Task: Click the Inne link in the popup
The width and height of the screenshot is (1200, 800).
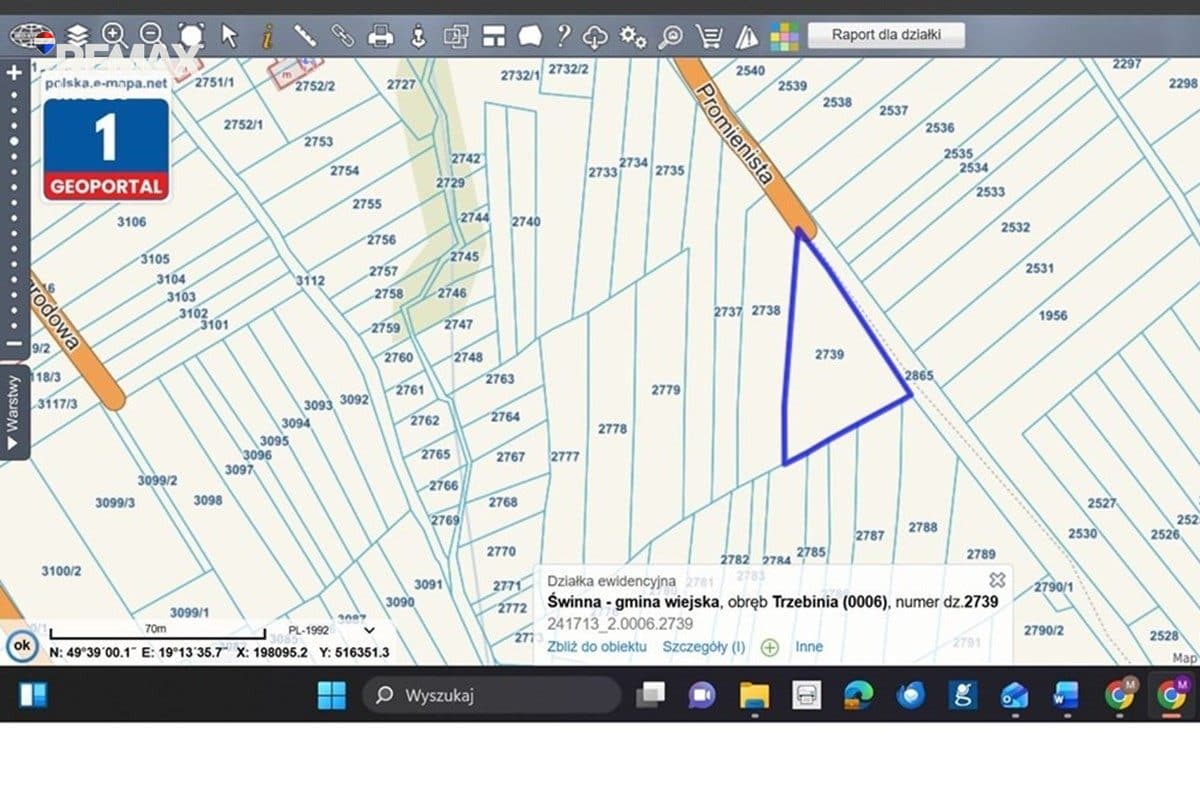Action: tap(809, 646)
